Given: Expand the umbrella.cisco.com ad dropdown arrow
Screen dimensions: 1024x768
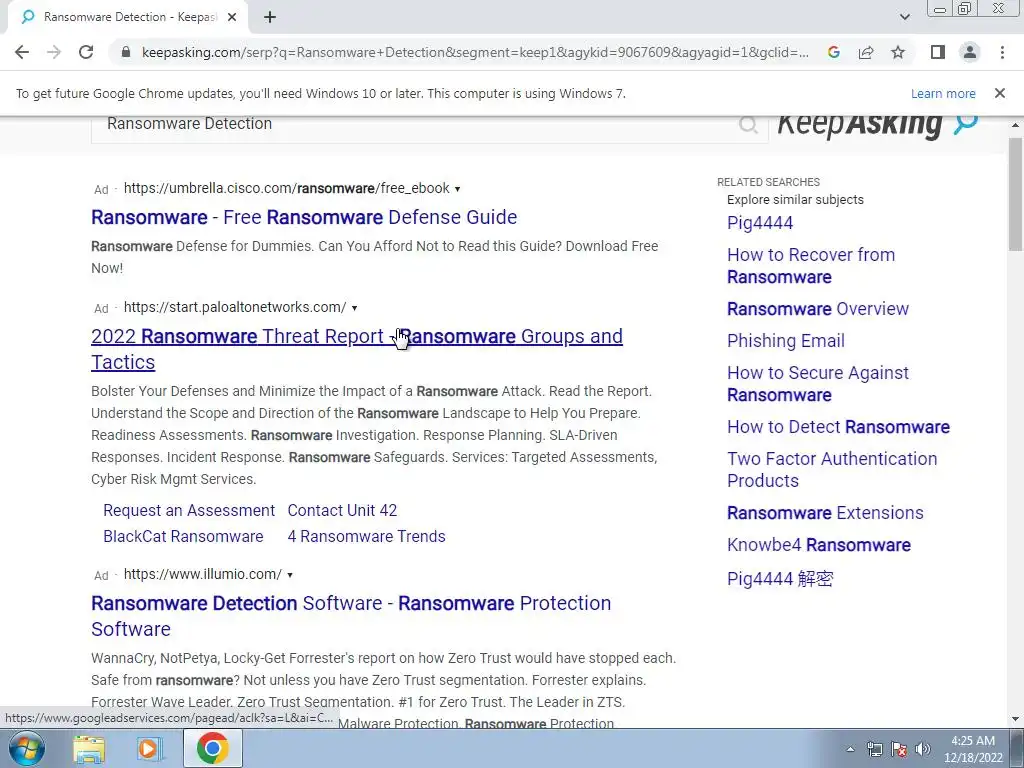Looking at the screenshot, I should pos(458,189).
